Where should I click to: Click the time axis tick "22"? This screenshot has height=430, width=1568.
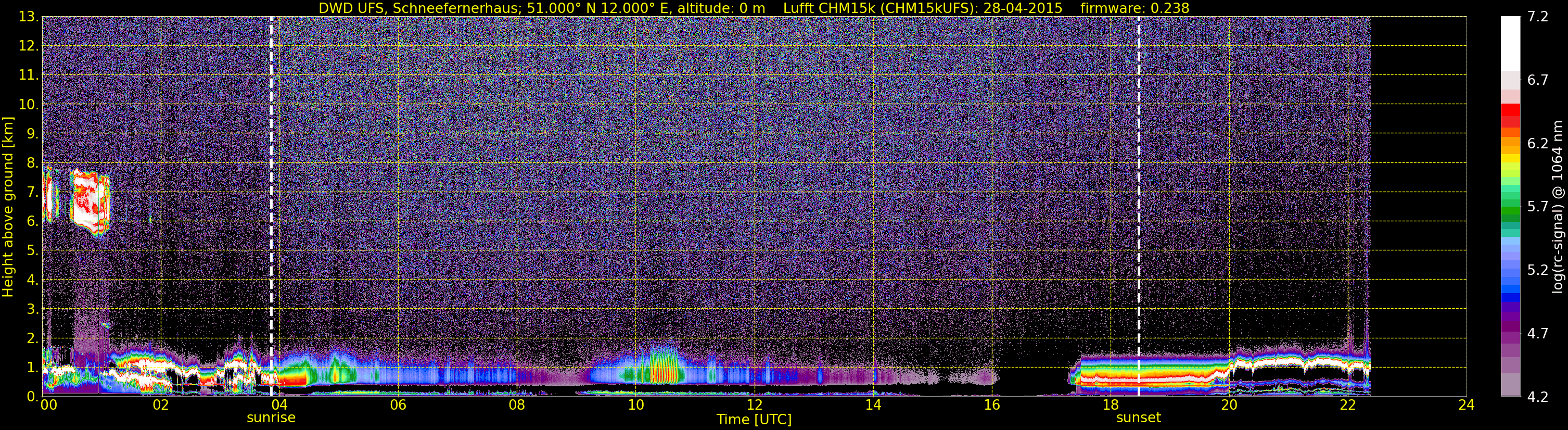tap(1348, 406)
